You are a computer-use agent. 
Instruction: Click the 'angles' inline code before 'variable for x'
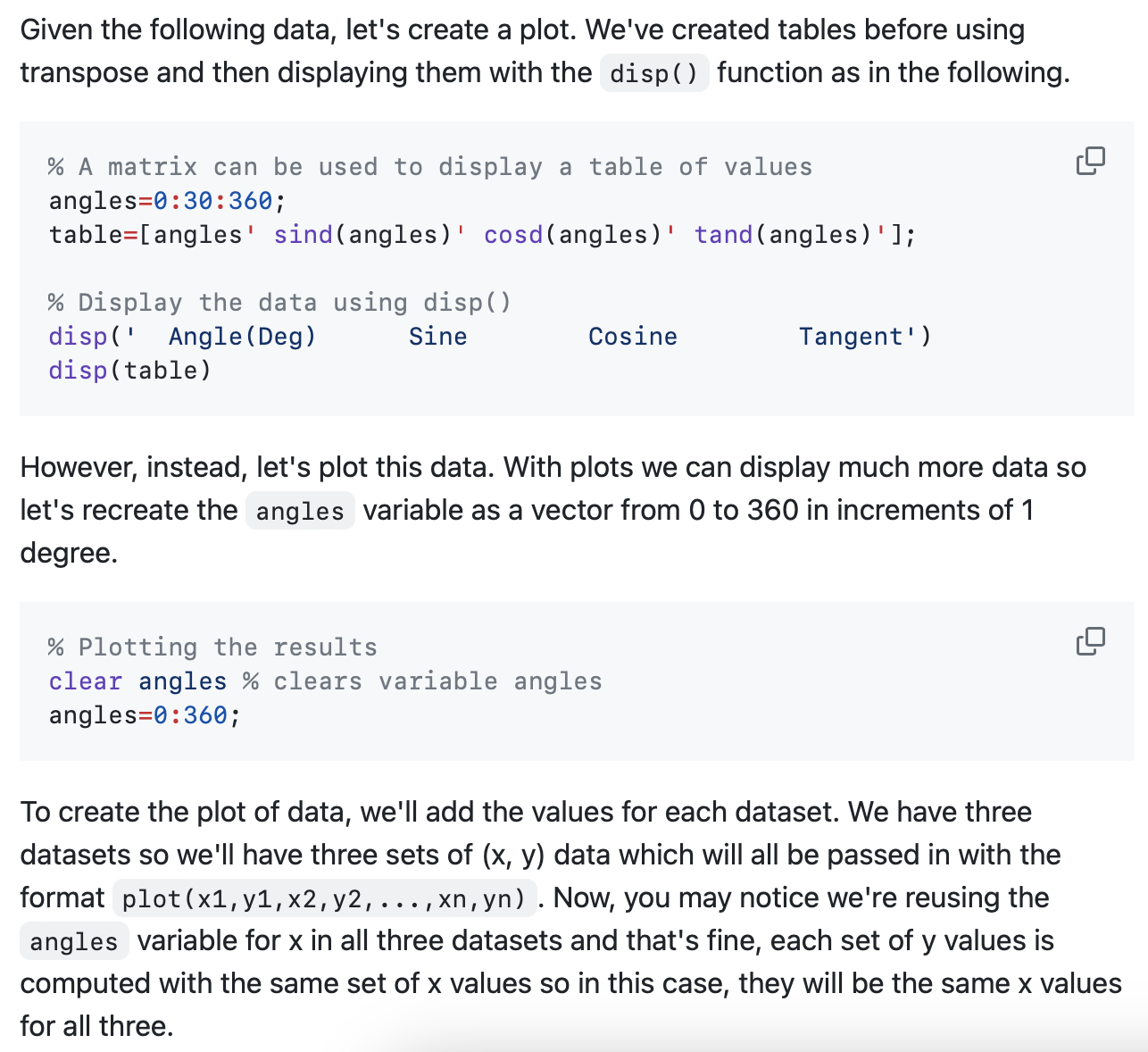click(73, 942)
